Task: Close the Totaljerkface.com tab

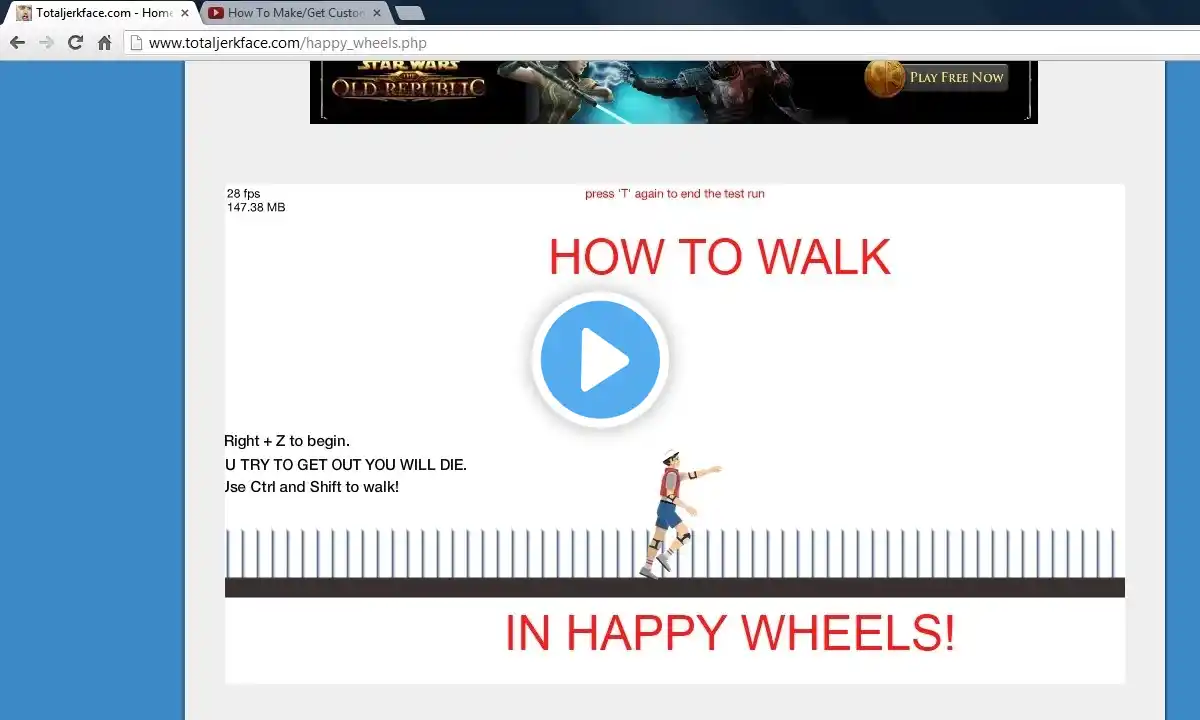Action: pos(185,13)
